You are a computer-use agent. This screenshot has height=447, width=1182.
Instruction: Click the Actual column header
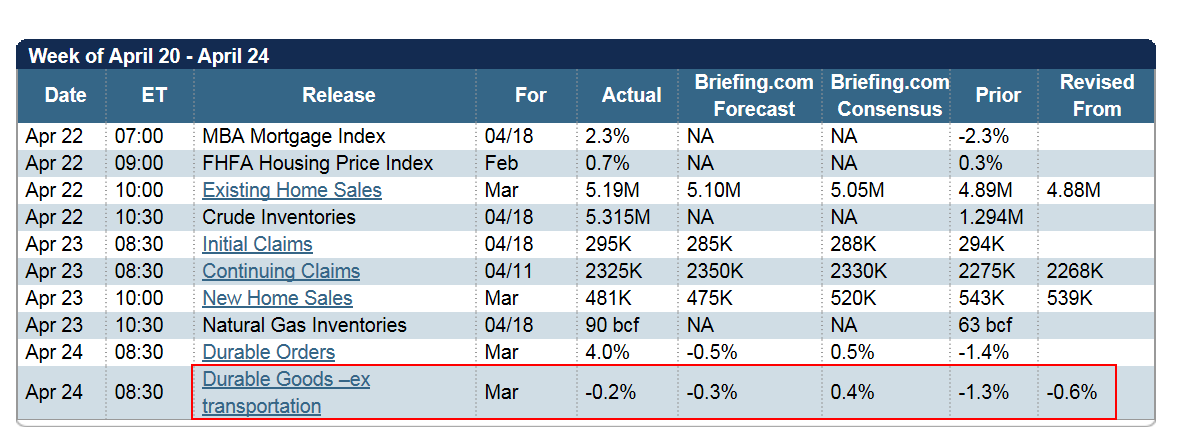[x=631, y=95]
